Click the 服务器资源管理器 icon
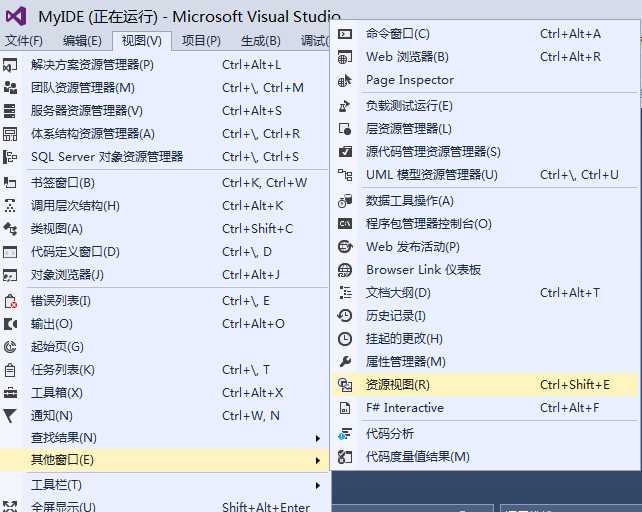This screenshot has width=642, height=512. (x=10, y=111)
